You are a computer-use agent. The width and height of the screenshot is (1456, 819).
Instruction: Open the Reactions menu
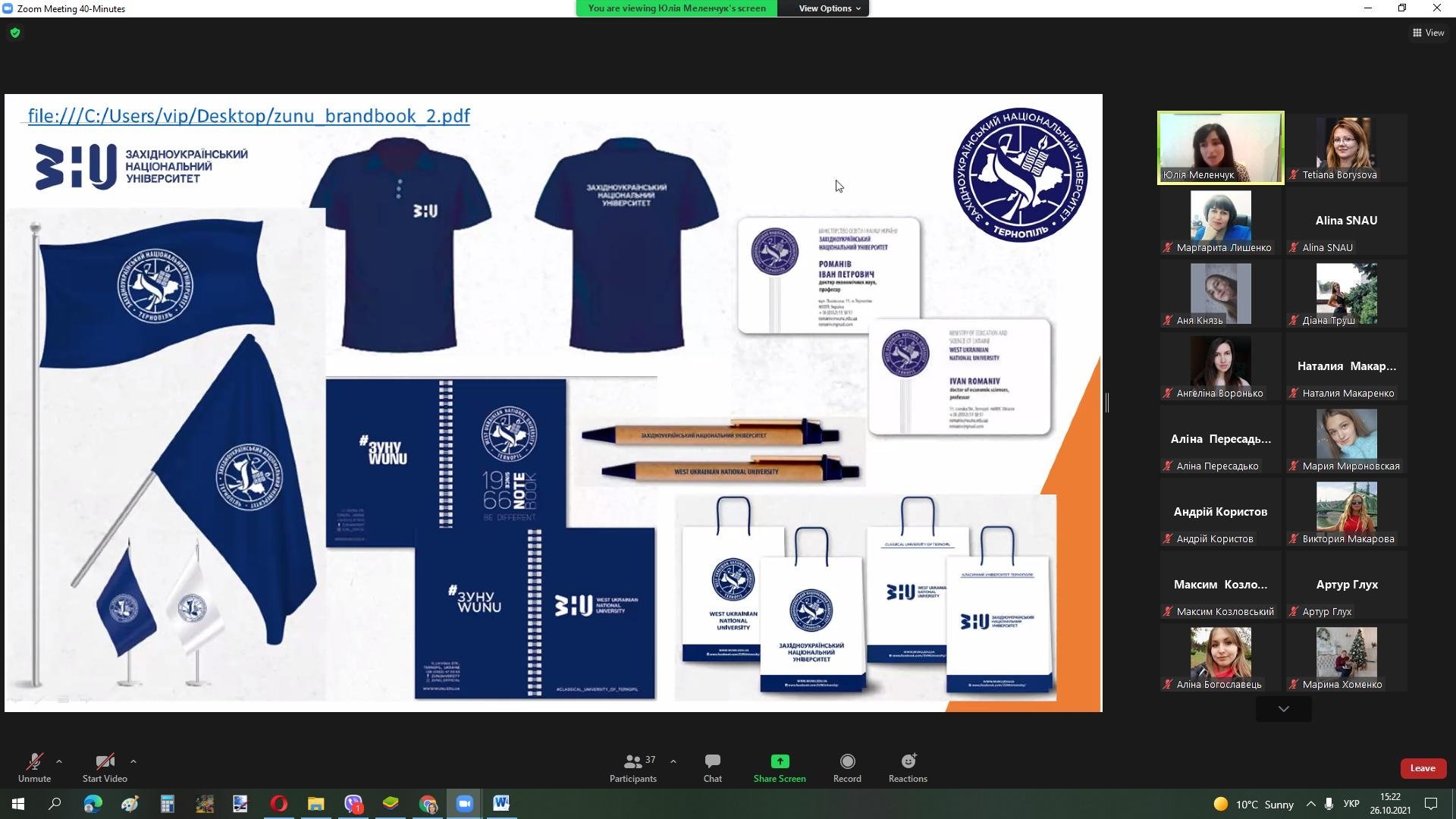908,767
